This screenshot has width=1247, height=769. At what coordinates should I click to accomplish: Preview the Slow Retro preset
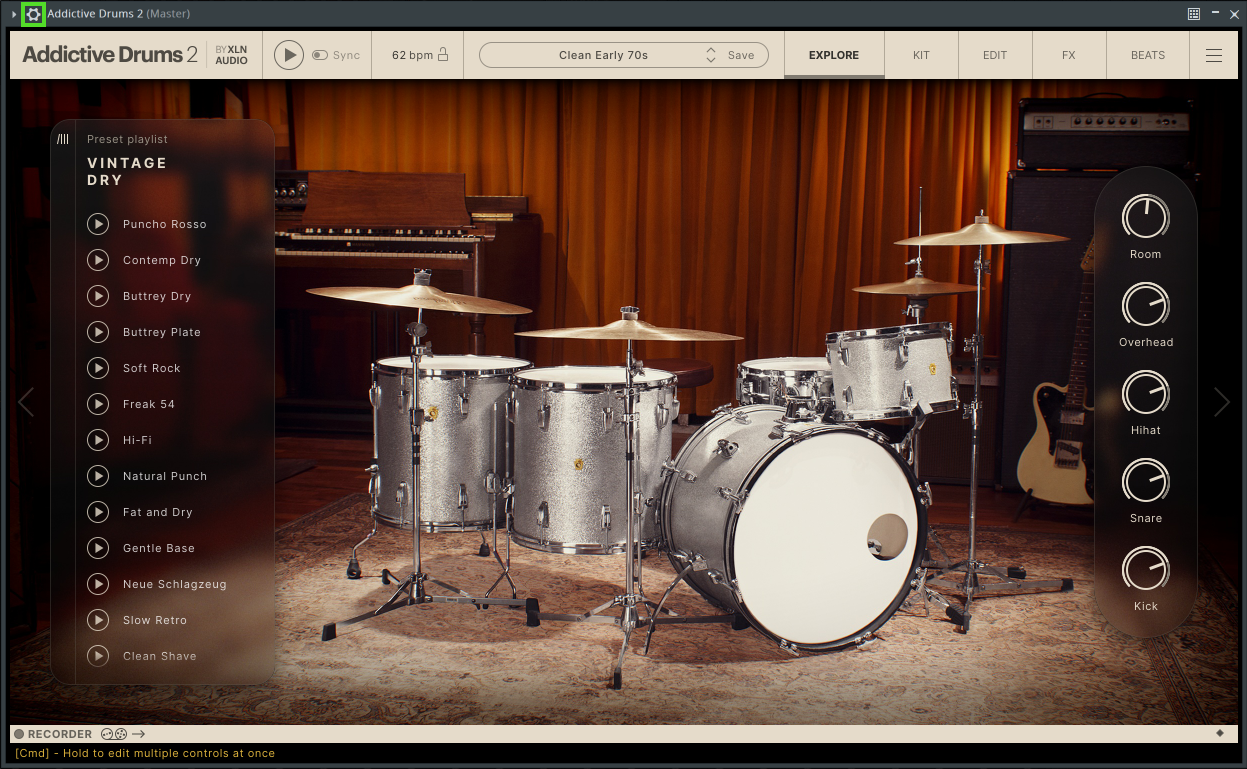[x=98, y=620]
